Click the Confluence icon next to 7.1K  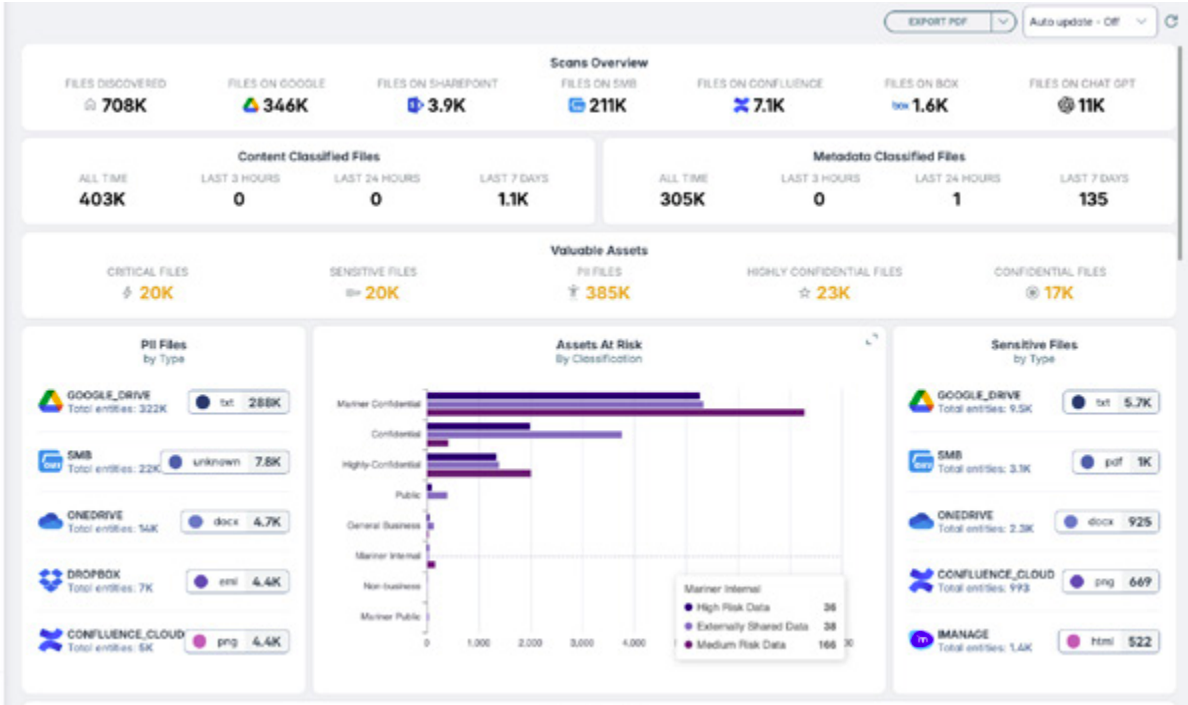click(x=741, y=105)
